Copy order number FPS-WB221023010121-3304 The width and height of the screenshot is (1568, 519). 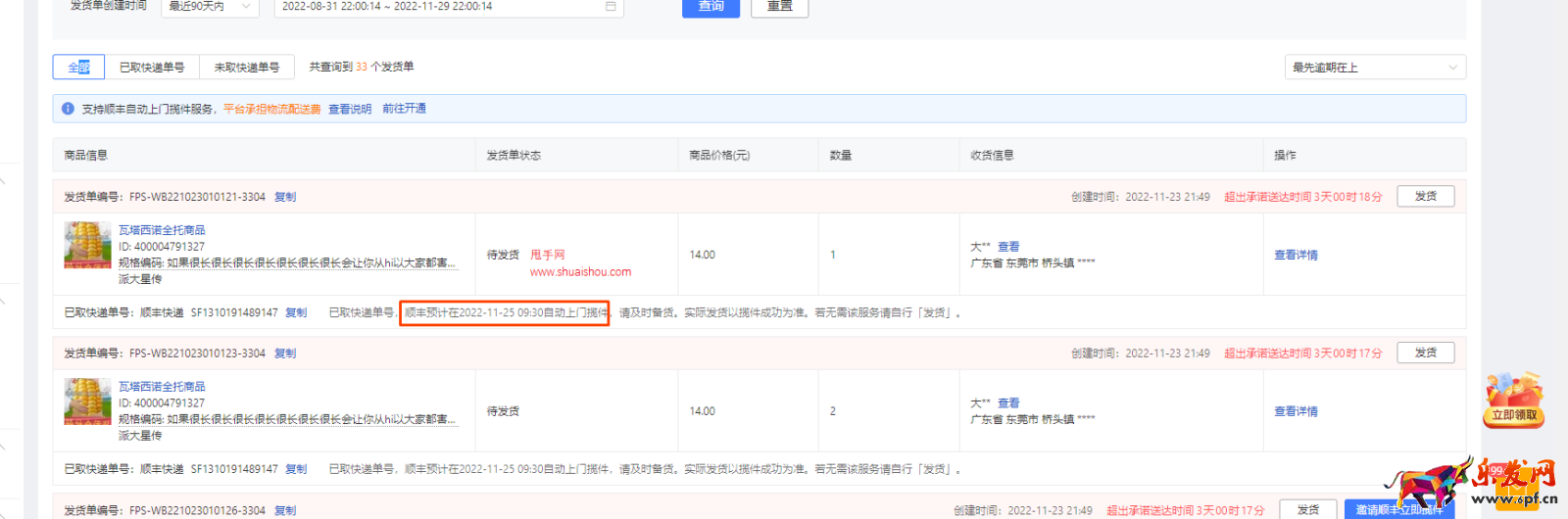click(x=285, y=197)
